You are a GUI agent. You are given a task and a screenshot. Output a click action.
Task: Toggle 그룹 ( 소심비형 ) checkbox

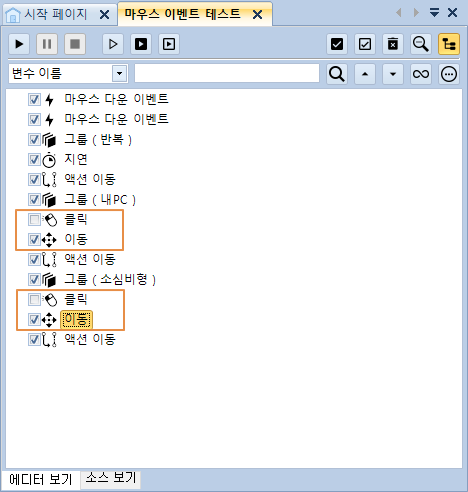click(x=34, y=279)
